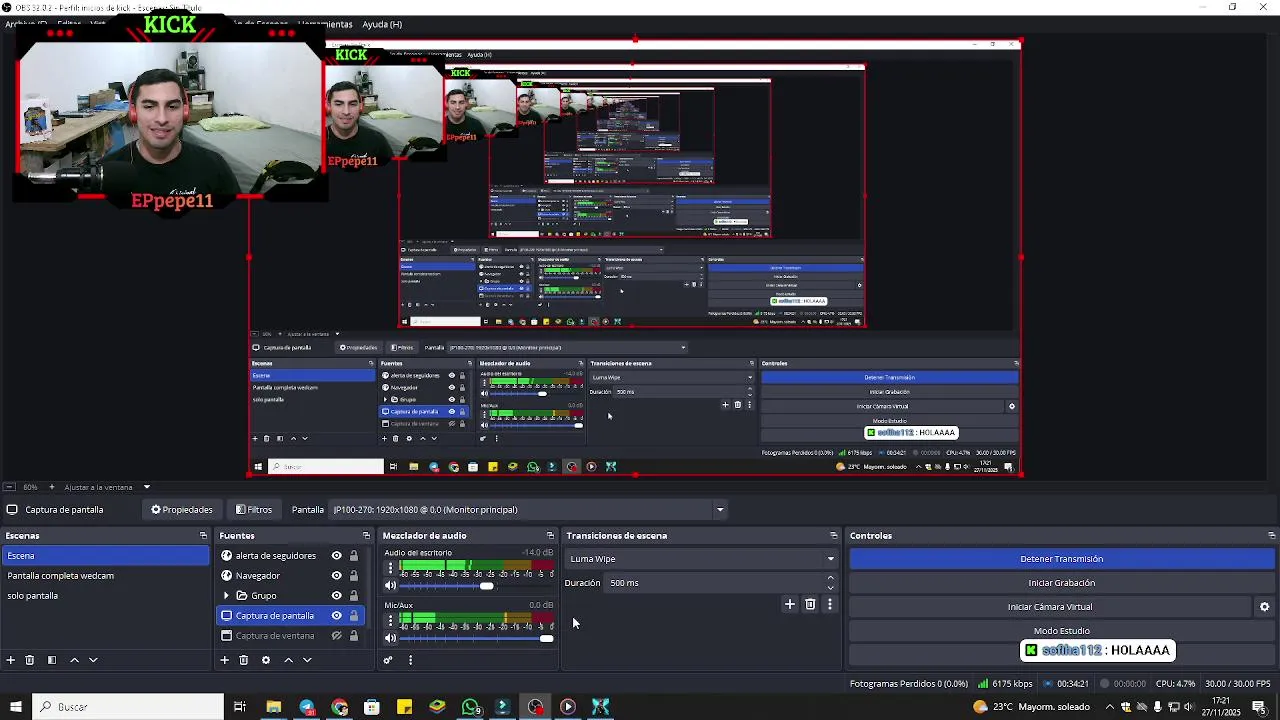Image resolution: width=1280 pixels, height=720 pixels.
Task: Remove selected scene with trash icon
Action: (30, 660)
